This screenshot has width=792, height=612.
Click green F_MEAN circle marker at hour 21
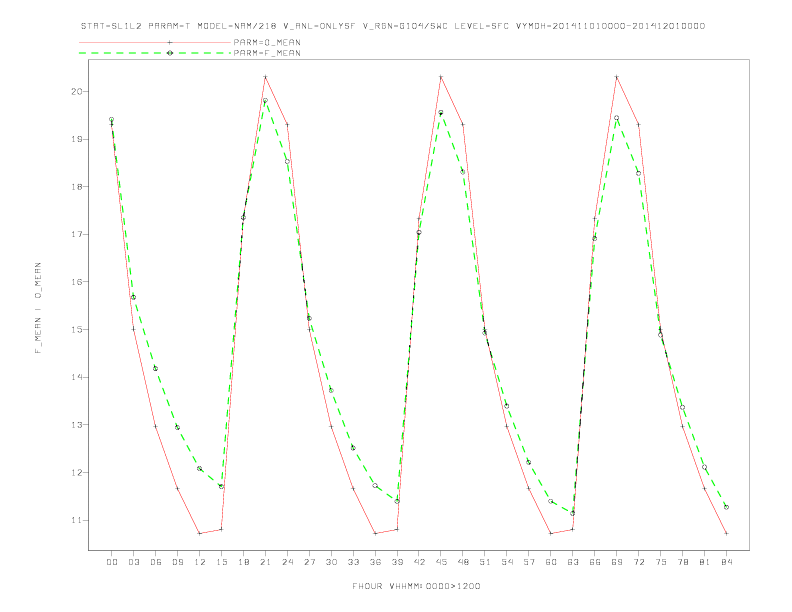click(265, 100)
